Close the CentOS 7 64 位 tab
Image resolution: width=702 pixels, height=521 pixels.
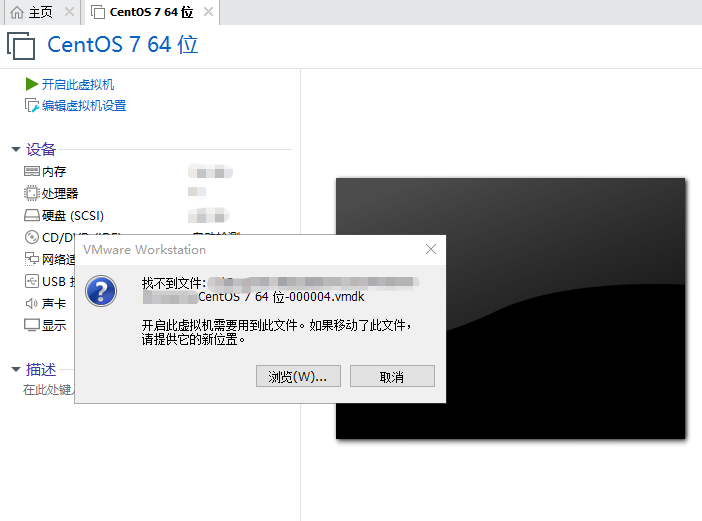tap(208, 12)
